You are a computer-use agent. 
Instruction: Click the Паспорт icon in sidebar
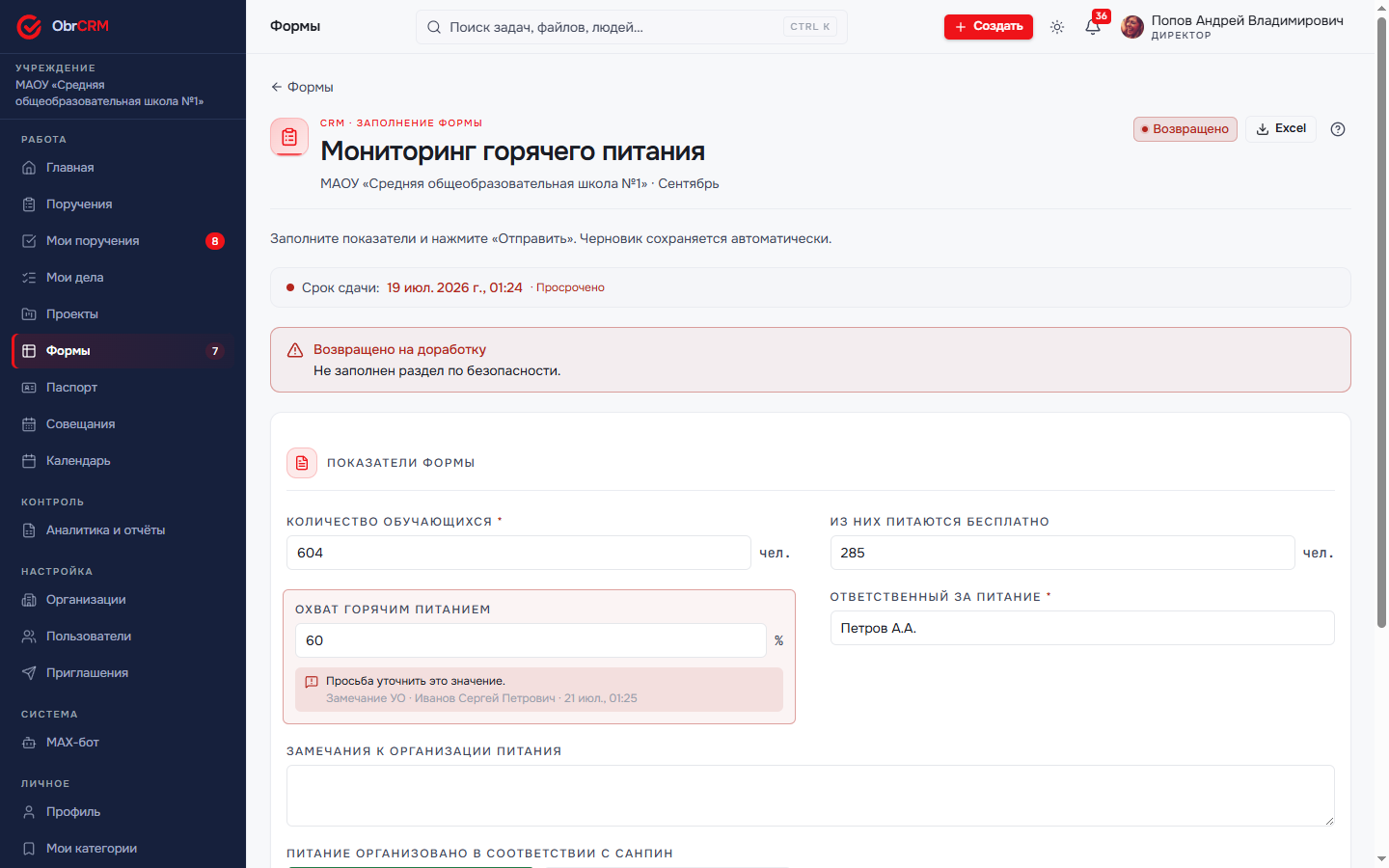click(29, 388)
